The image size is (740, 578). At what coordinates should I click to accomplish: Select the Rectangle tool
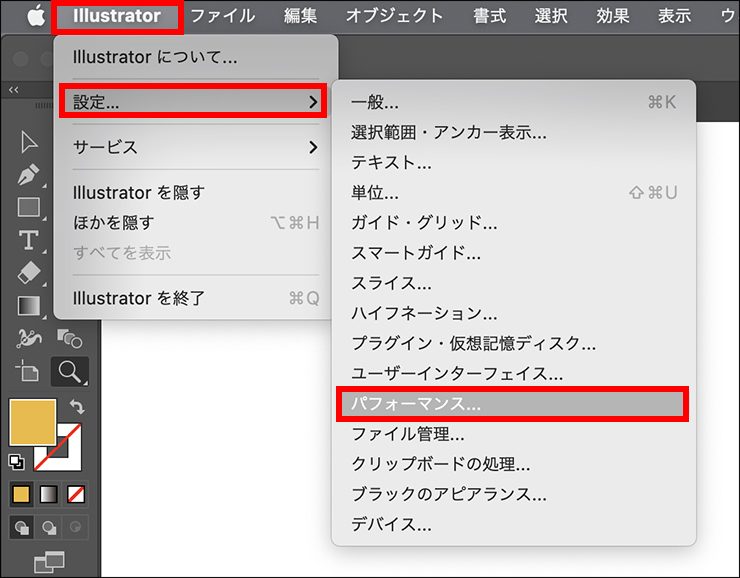click(29, 208)
